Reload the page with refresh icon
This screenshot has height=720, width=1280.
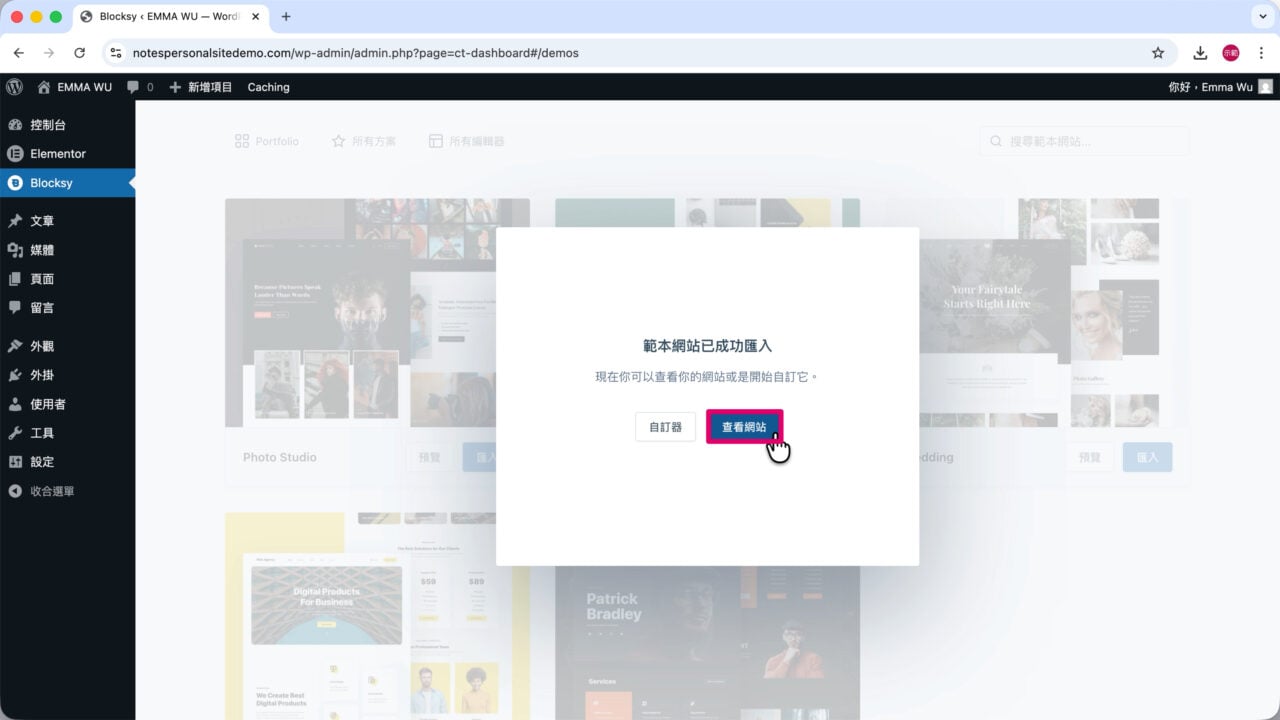click(80, 53)
